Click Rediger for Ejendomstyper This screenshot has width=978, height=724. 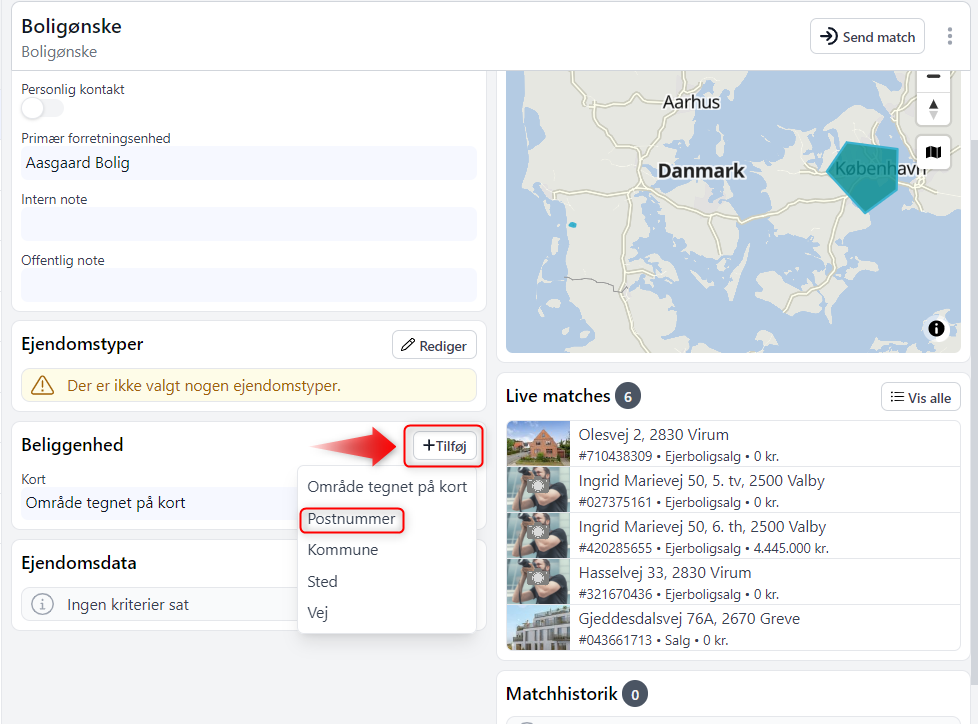tap(434, 345)
